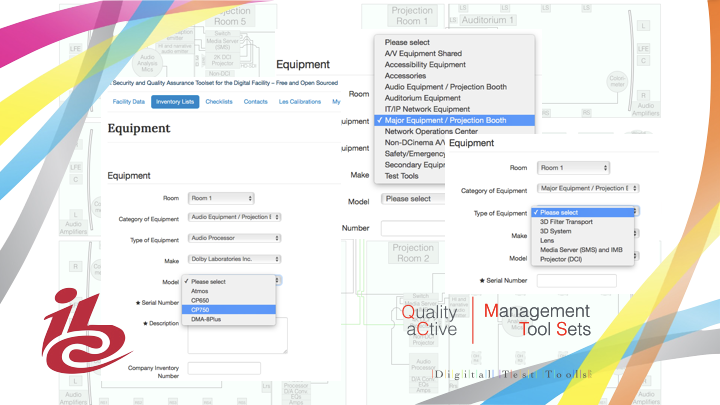720x405 pixels.
Task: Open the Contacts tab
Action: coord(255,101)
